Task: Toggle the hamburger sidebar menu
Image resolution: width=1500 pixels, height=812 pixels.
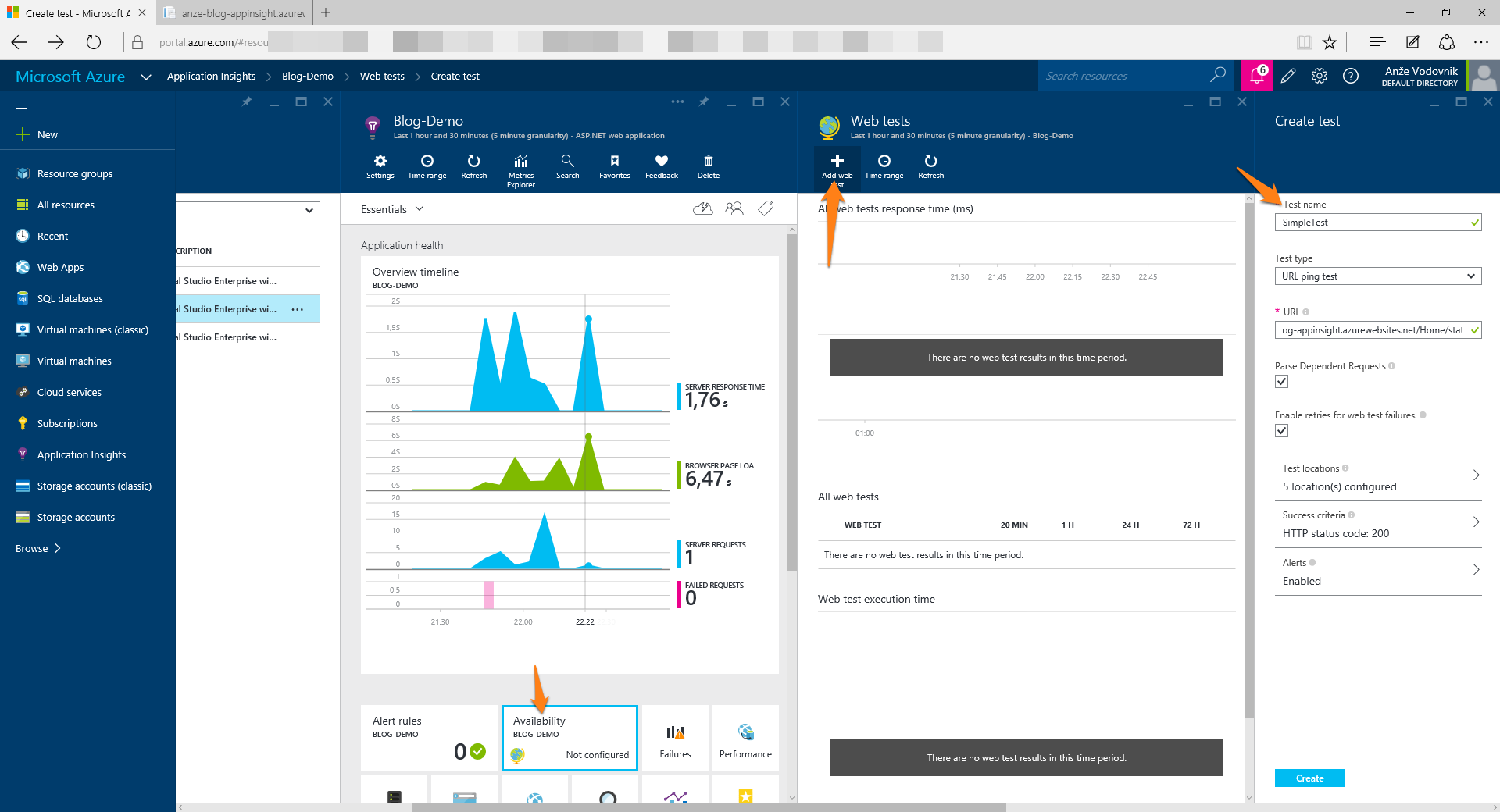Action: click(22, 105)
